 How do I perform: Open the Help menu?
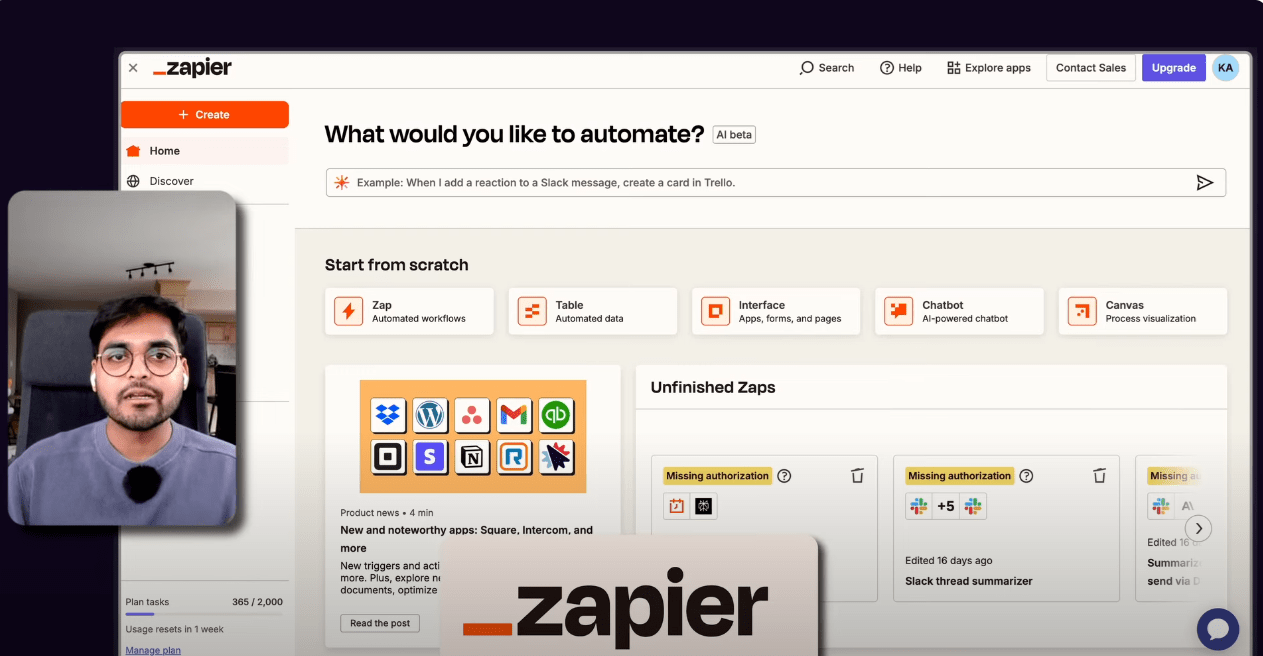[x=900, y=68]
